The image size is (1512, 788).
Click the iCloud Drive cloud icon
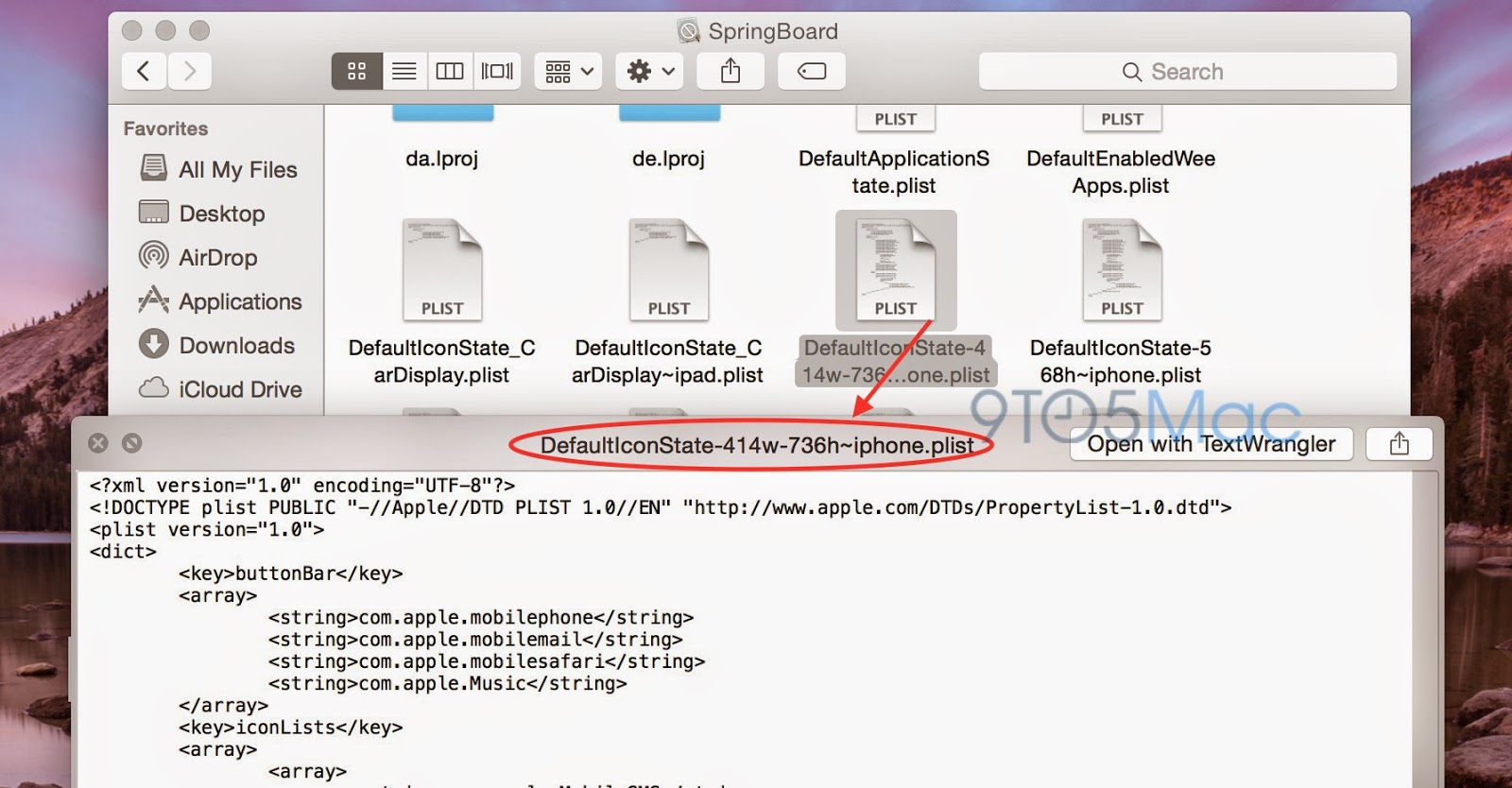point(153,388)
